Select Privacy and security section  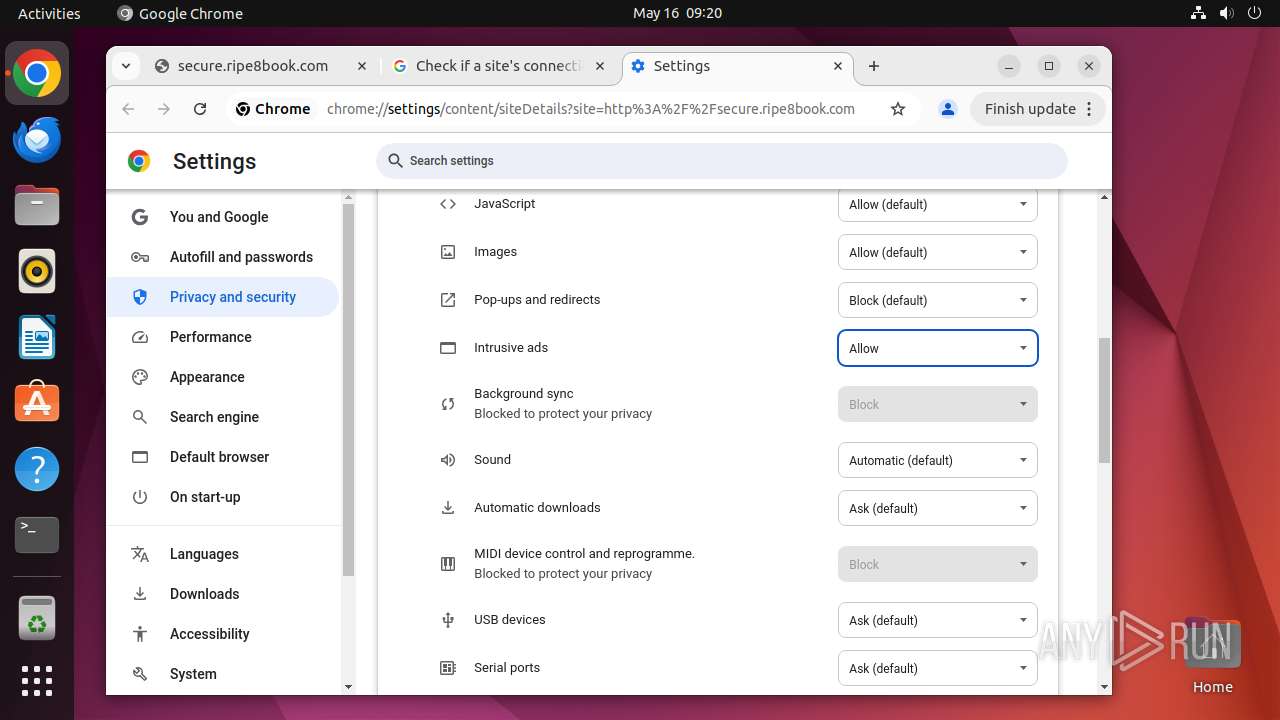click(x=223, y=297)
